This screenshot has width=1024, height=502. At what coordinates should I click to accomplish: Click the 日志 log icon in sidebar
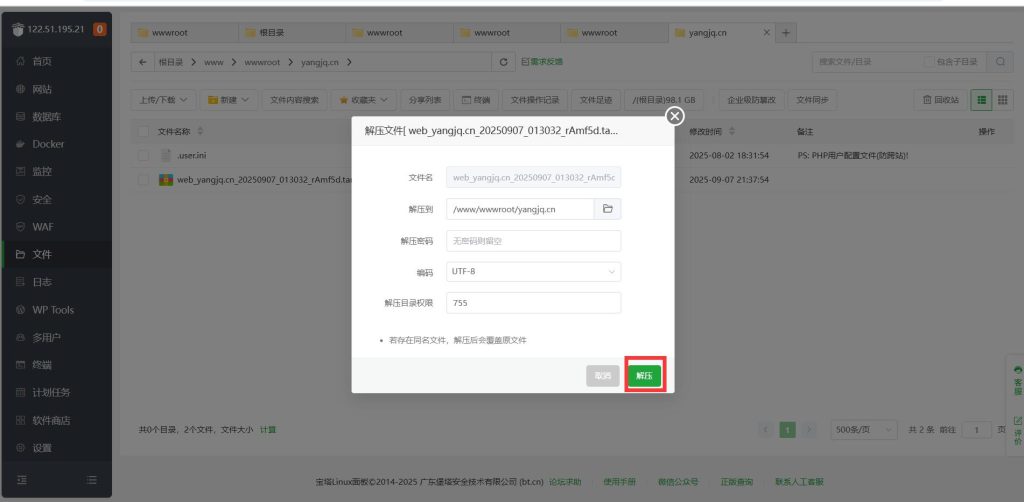20,282
